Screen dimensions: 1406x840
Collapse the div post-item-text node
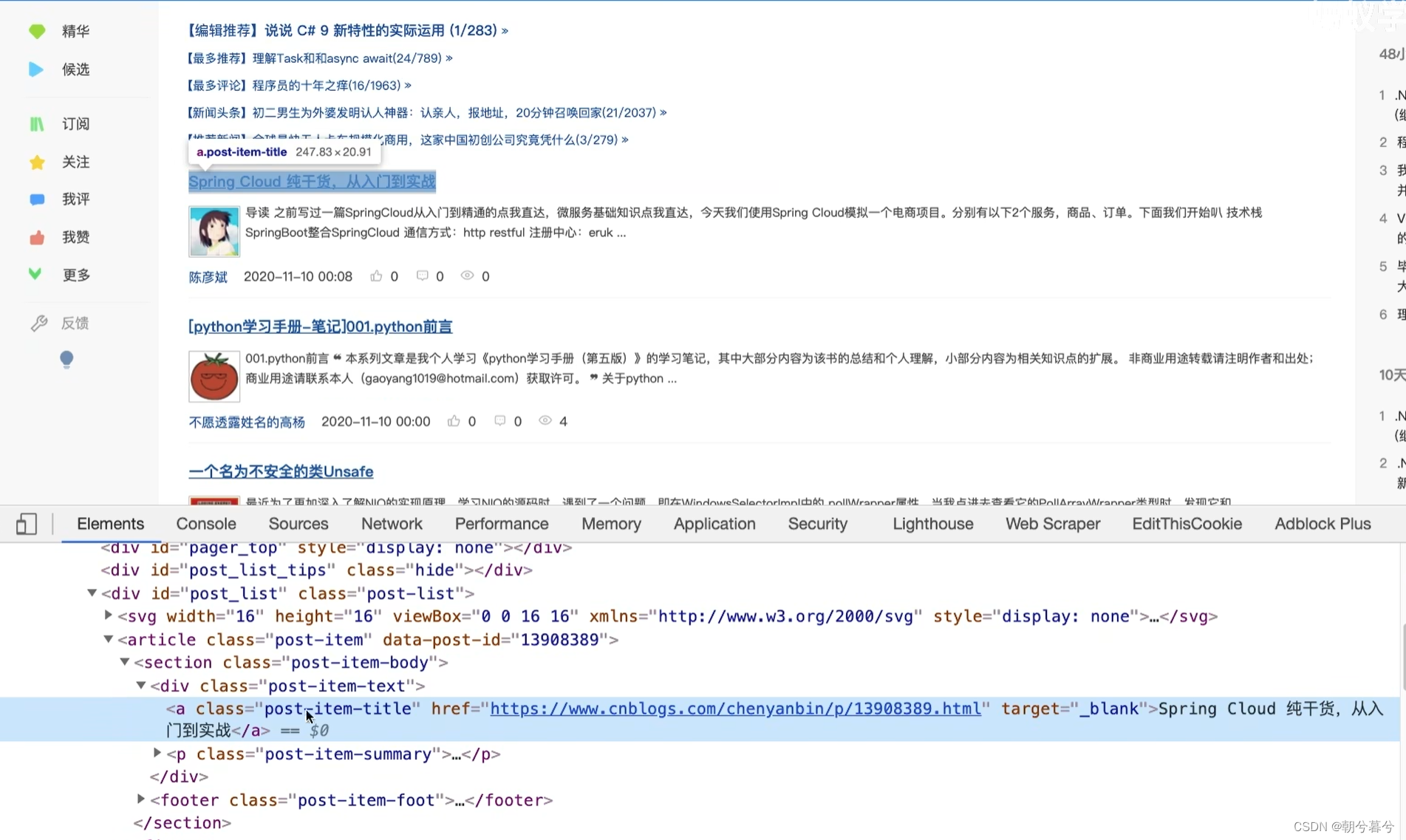141,685
